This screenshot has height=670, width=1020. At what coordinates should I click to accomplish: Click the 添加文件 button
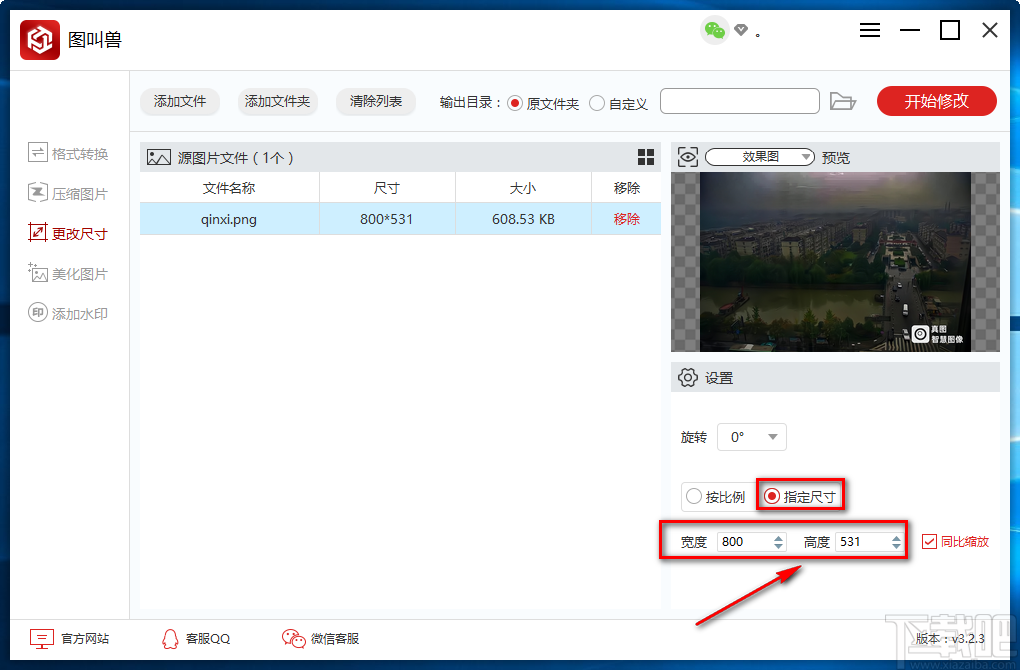[x=180, y=101]
